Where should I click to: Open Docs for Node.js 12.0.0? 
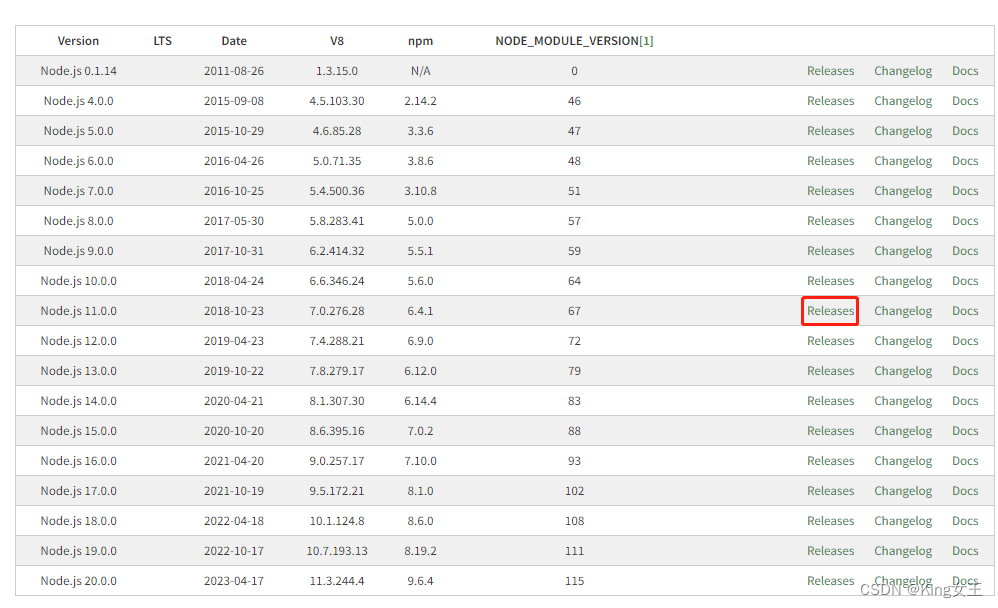point(965,341)
